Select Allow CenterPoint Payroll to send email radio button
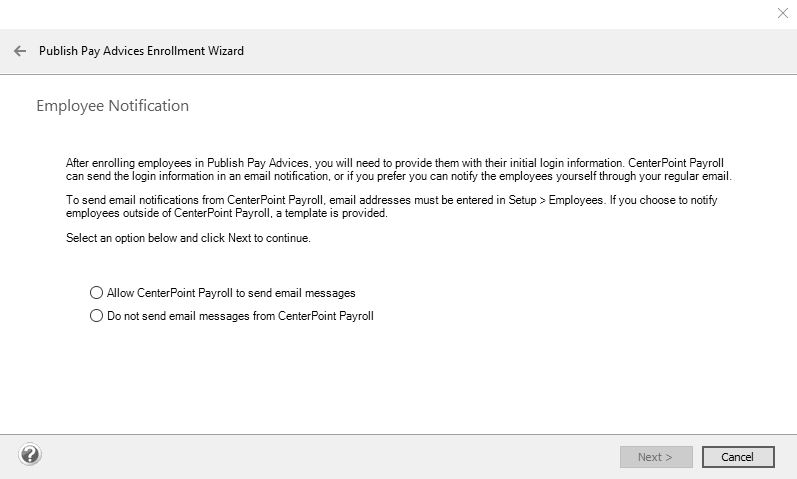The image size is (797, 479). pyautogui.click(x=97, y=293)
